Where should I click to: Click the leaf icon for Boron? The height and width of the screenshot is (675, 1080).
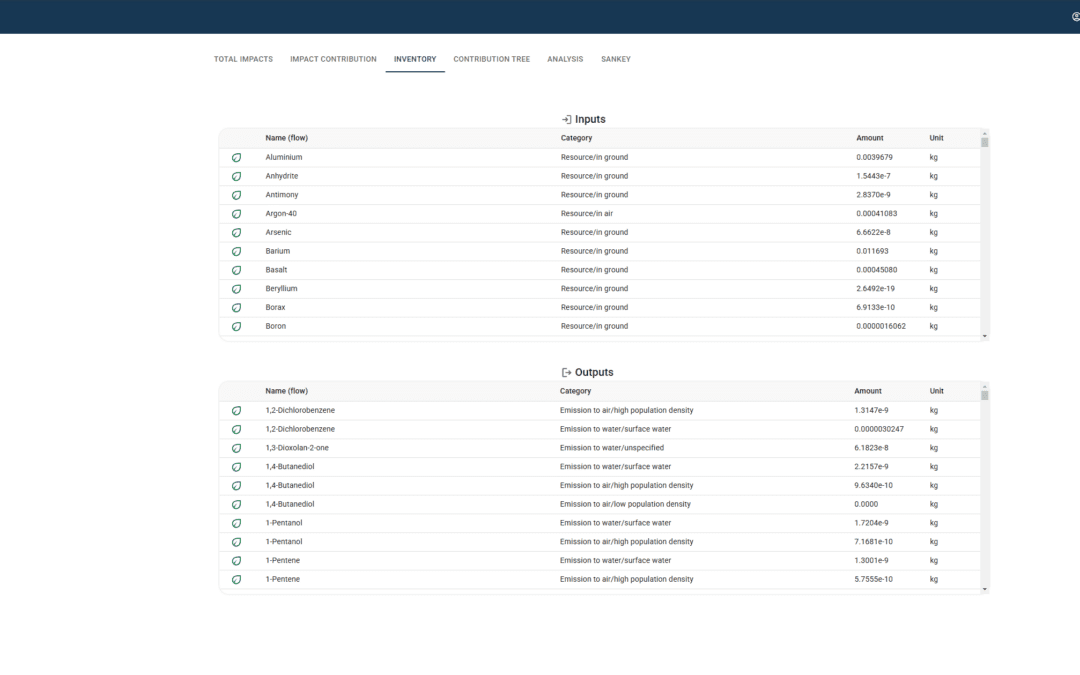(x=236, y=326)
